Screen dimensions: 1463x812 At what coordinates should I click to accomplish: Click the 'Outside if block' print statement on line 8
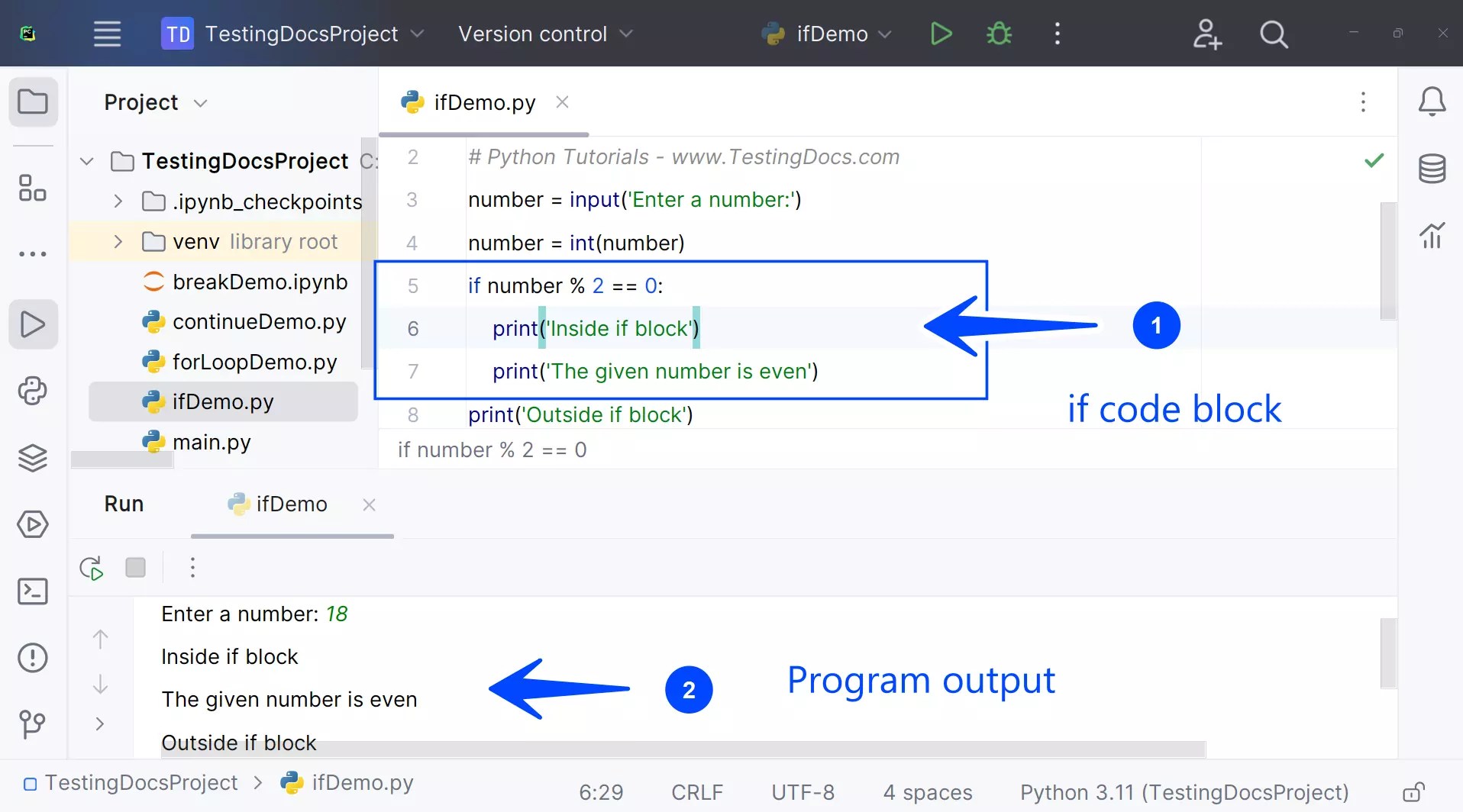580,414
